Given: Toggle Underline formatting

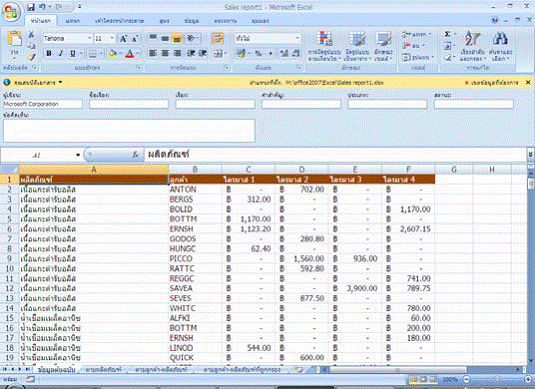Looking at the screenshot, I should 73,53.
